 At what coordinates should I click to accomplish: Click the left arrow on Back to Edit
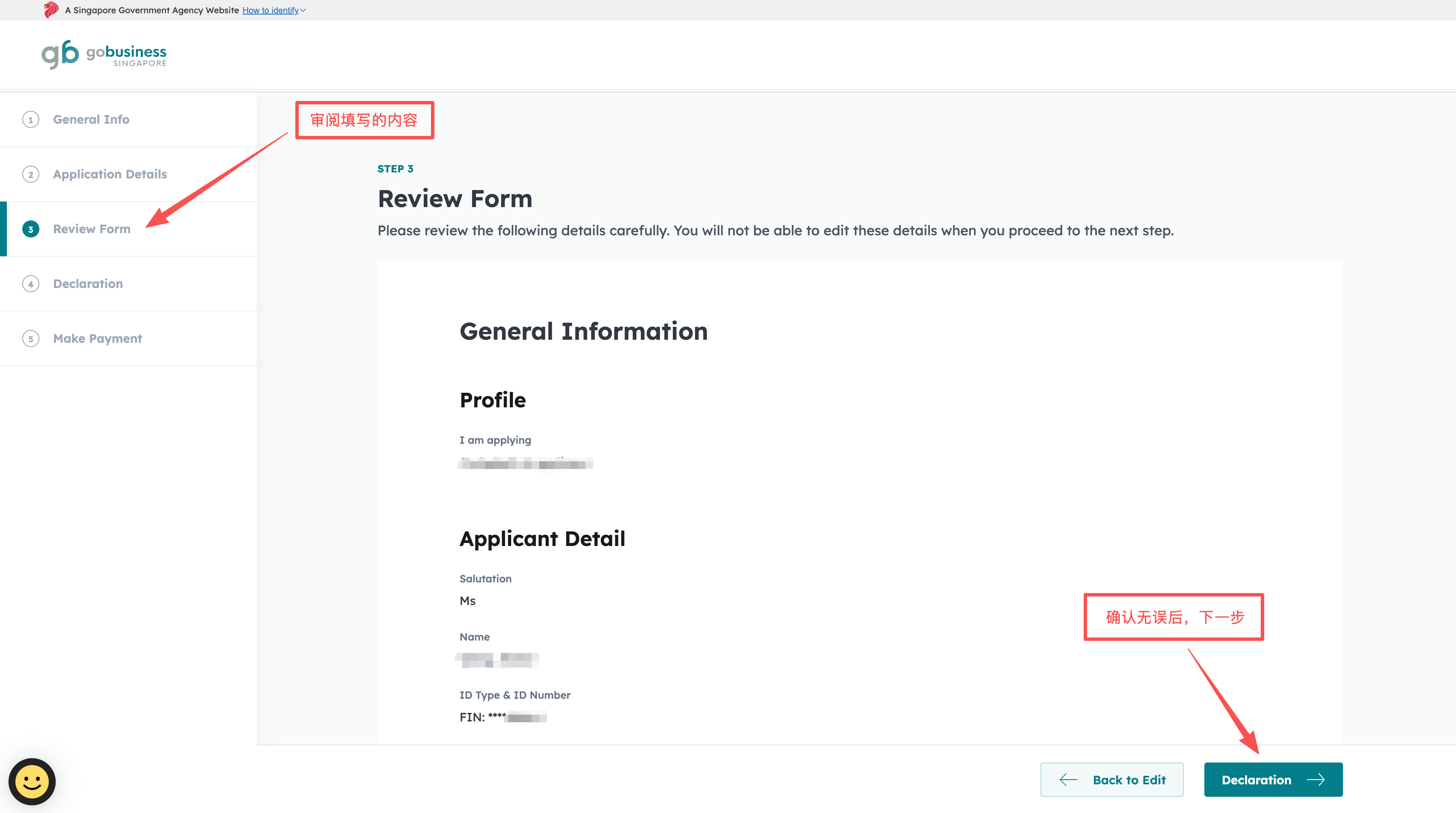(x=1068, y=780)
